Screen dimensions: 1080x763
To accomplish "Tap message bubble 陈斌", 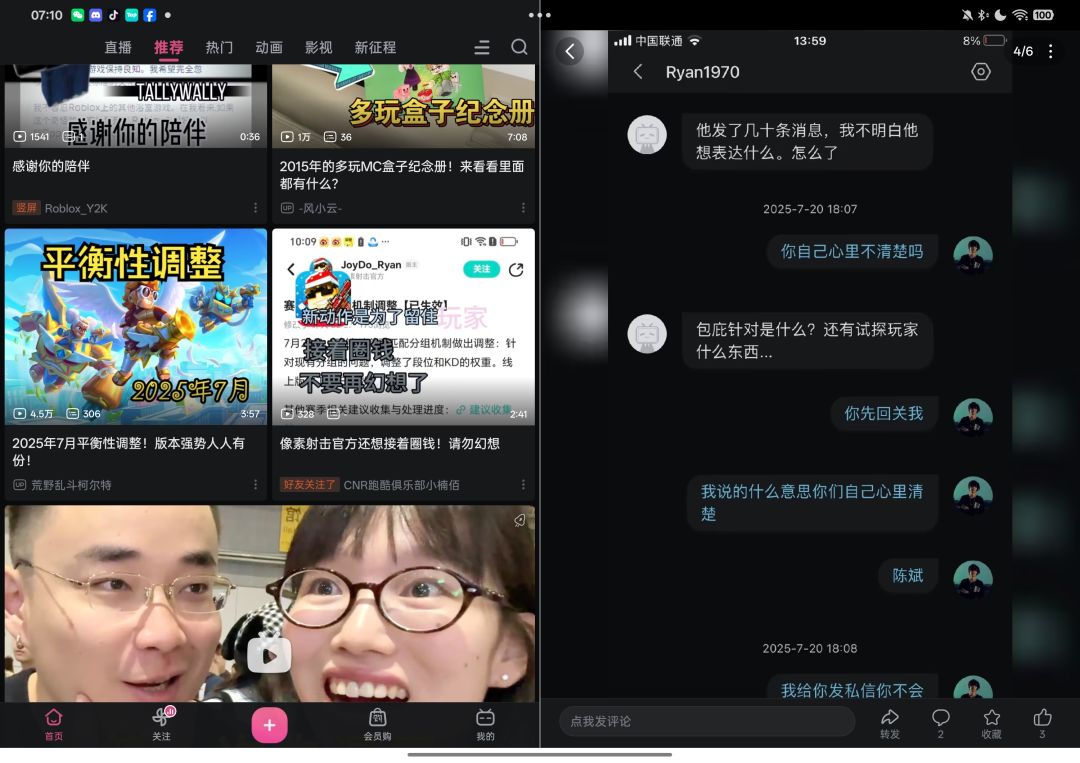I will (x=908, y=576).
